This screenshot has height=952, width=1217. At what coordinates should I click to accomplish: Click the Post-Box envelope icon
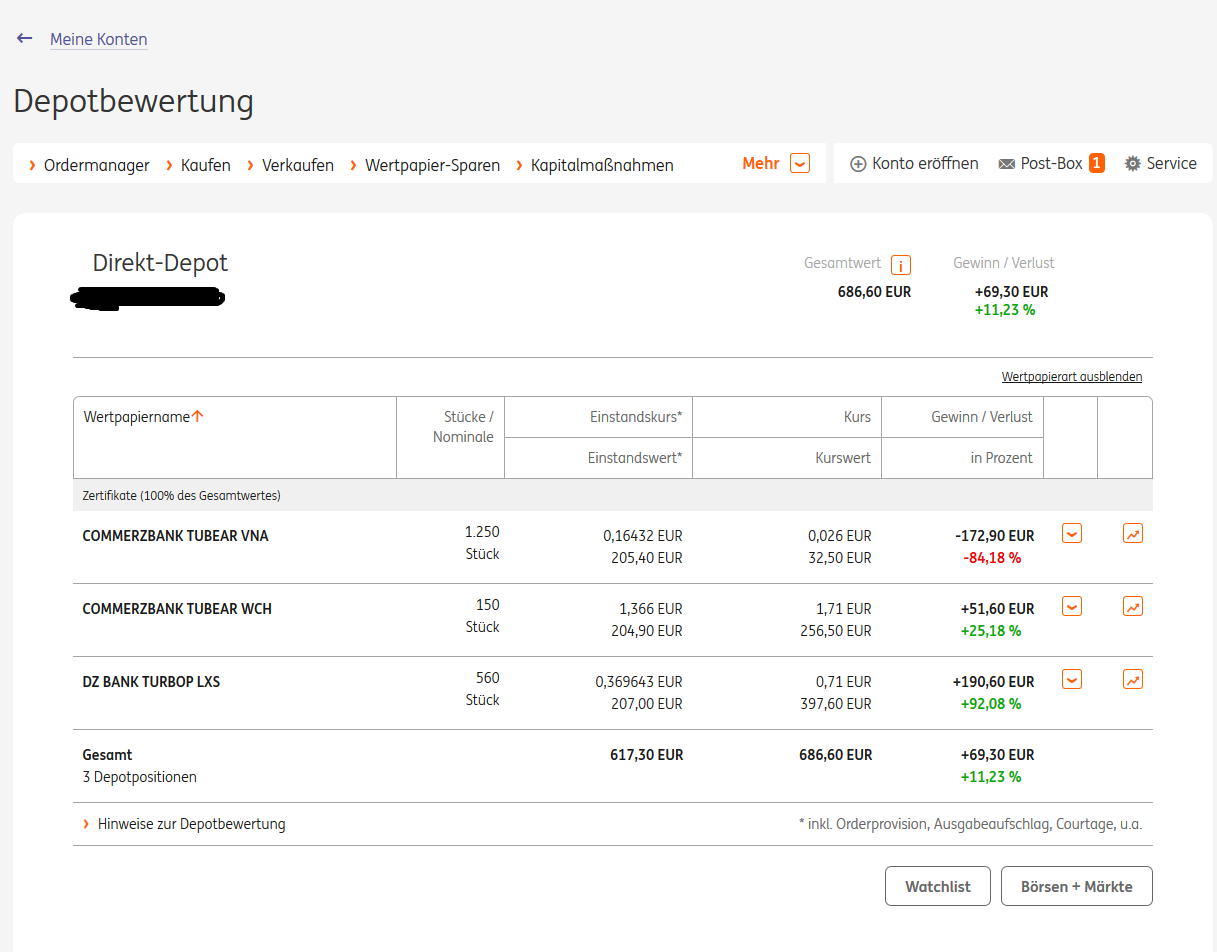click(x=1007, y=164)
